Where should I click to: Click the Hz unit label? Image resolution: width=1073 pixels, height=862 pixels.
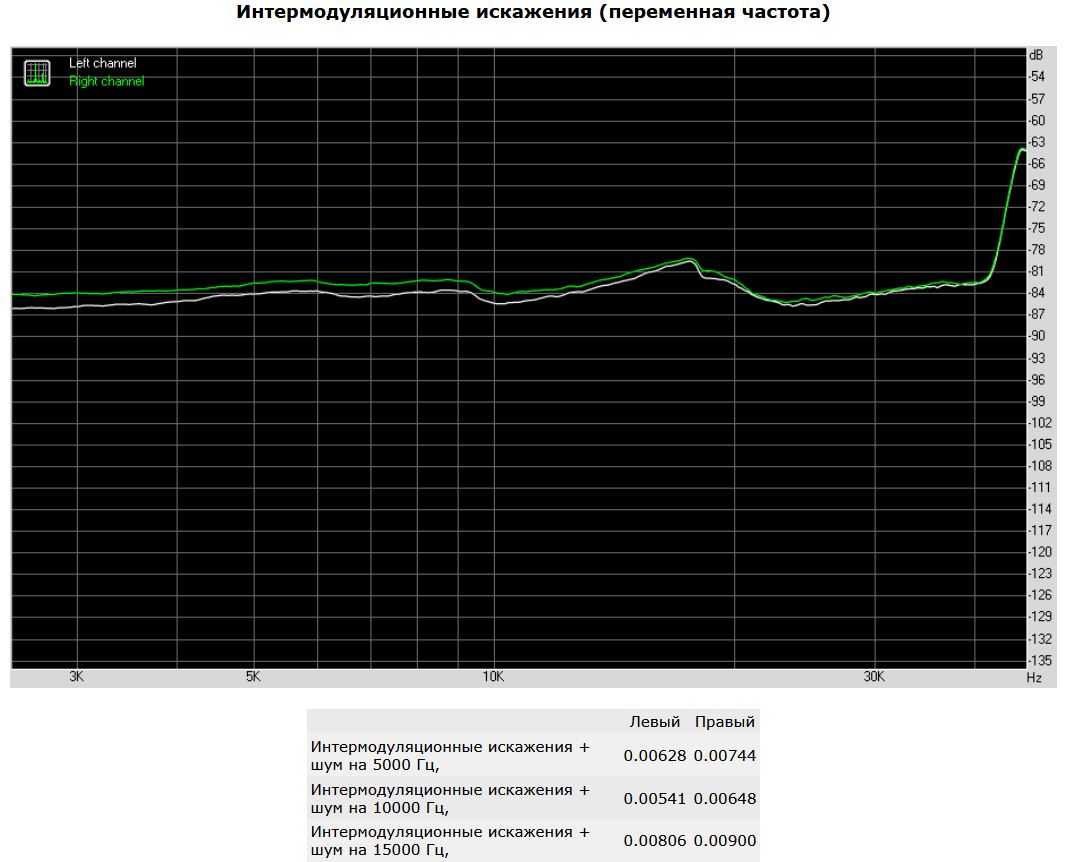[1033, 678]
